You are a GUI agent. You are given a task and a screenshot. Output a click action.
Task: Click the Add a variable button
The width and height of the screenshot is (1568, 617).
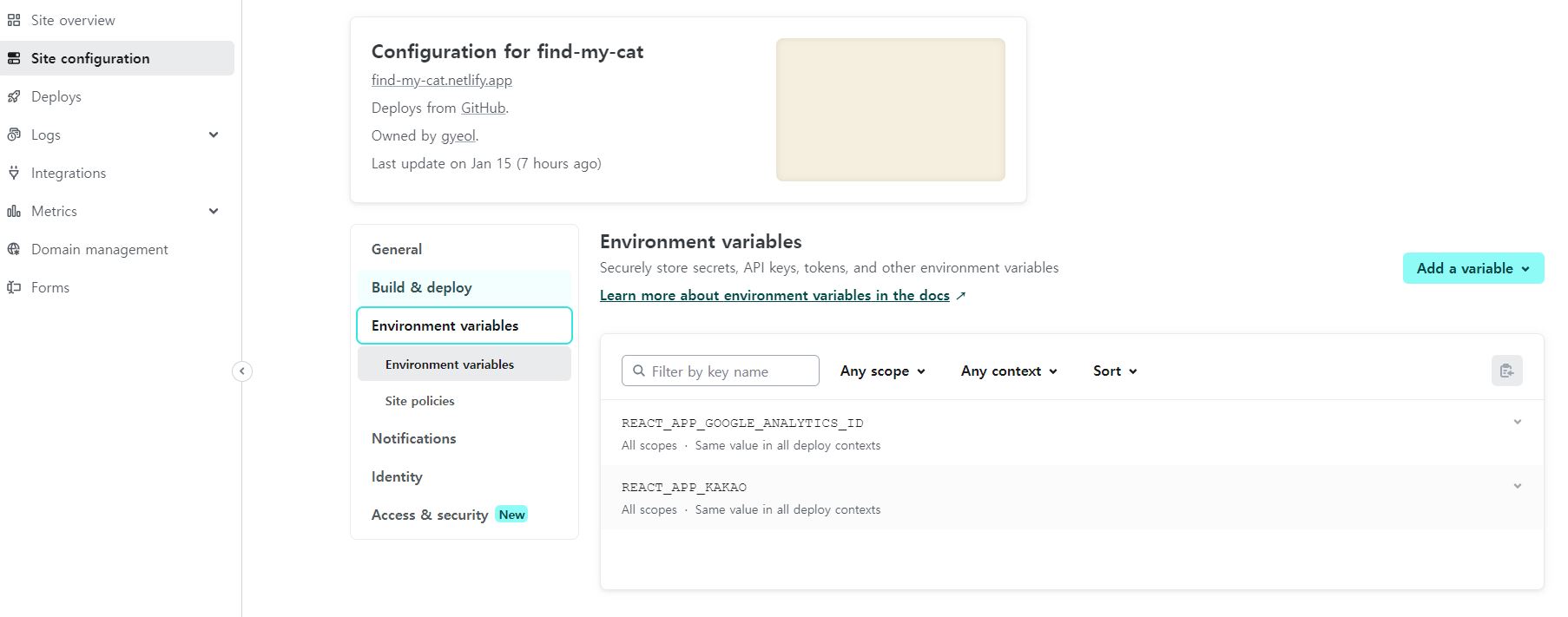(1472, 268)
